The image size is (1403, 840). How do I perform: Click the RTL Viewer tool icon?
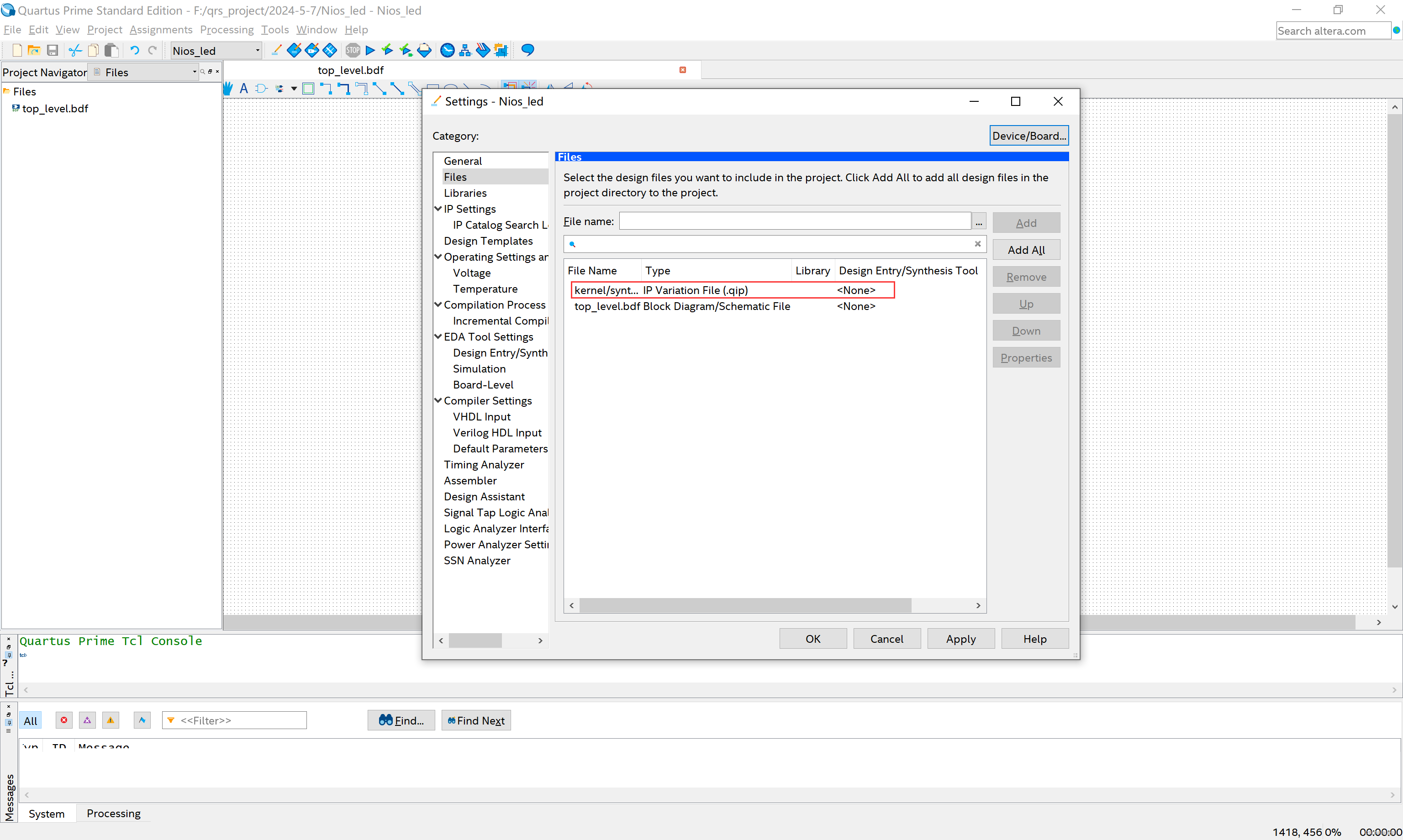tap(466, 50)
